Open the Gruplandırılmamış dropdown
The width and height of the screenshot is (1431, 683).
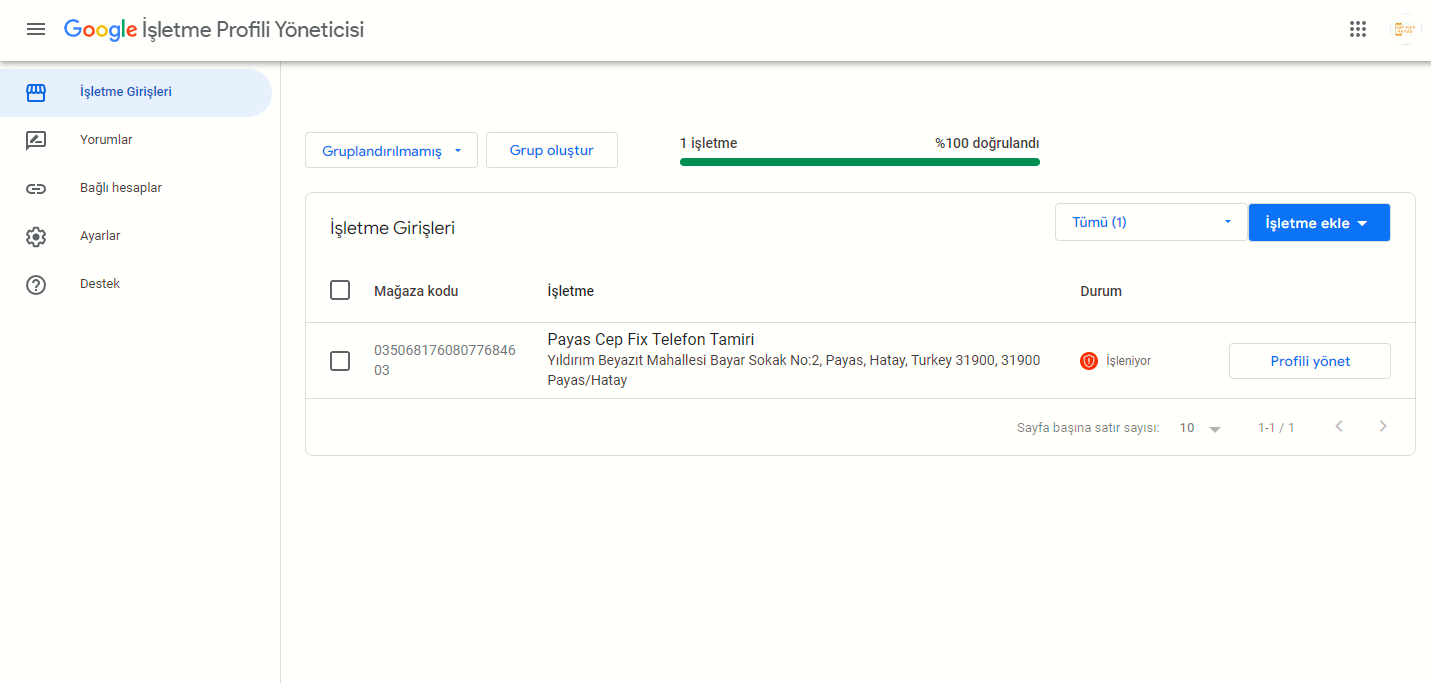[x=391, y=151]
